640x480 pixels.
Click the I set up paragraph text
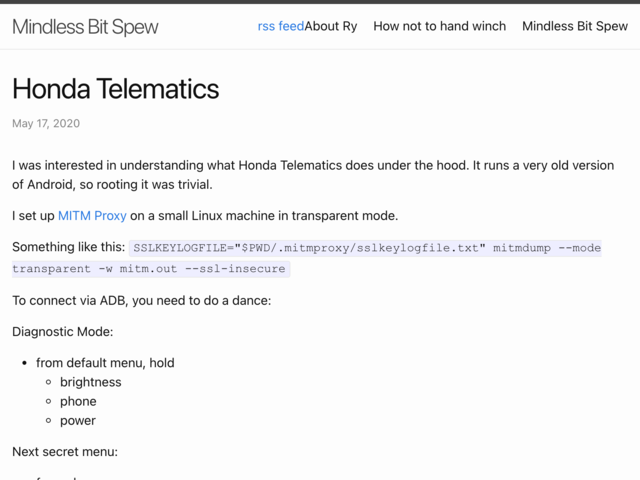pyautogui.click(x=205, y=216)
